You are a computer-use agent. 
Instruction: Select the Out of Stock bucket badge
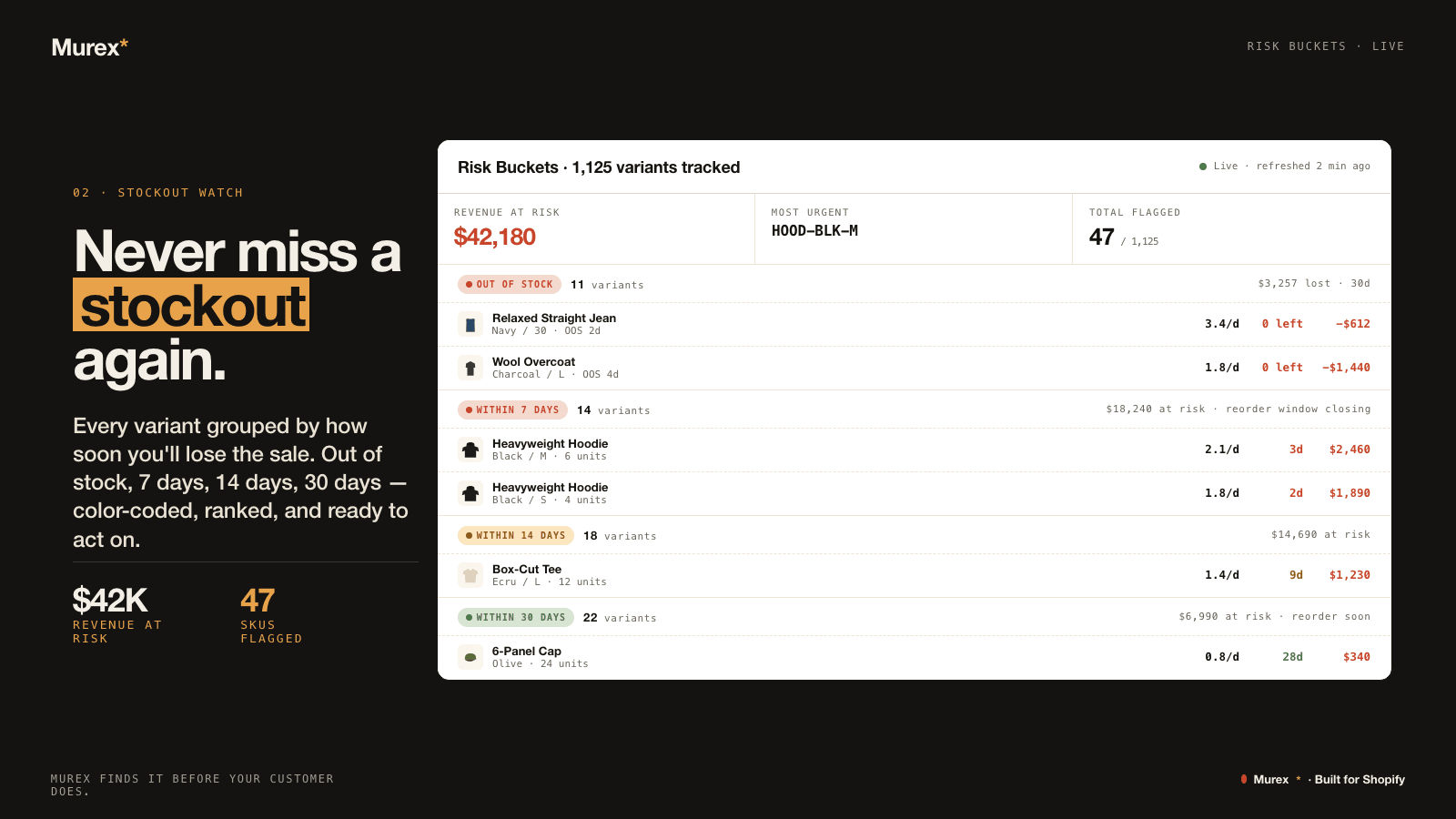(510, 284)
